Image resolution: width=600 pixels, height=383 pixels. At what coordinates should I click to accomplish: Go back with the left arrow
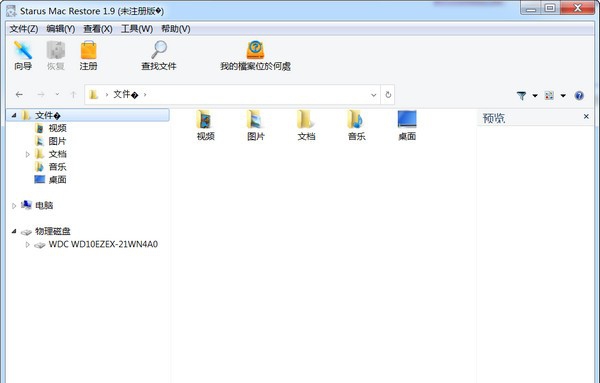19,95
